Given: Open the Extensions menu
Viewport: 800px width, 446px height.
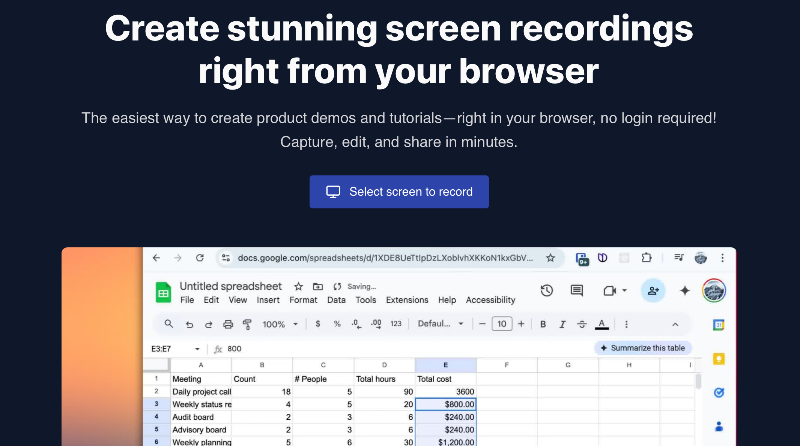Looking at the screenshot, I should coord(407,300).
